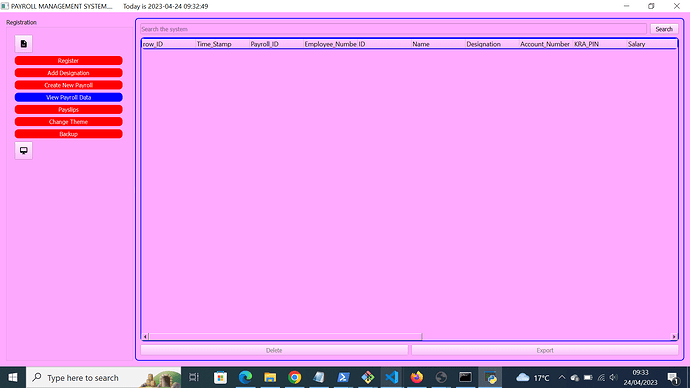
Task: Open Change Theme option
Action: pyautogui.click(x=69, y=122)
